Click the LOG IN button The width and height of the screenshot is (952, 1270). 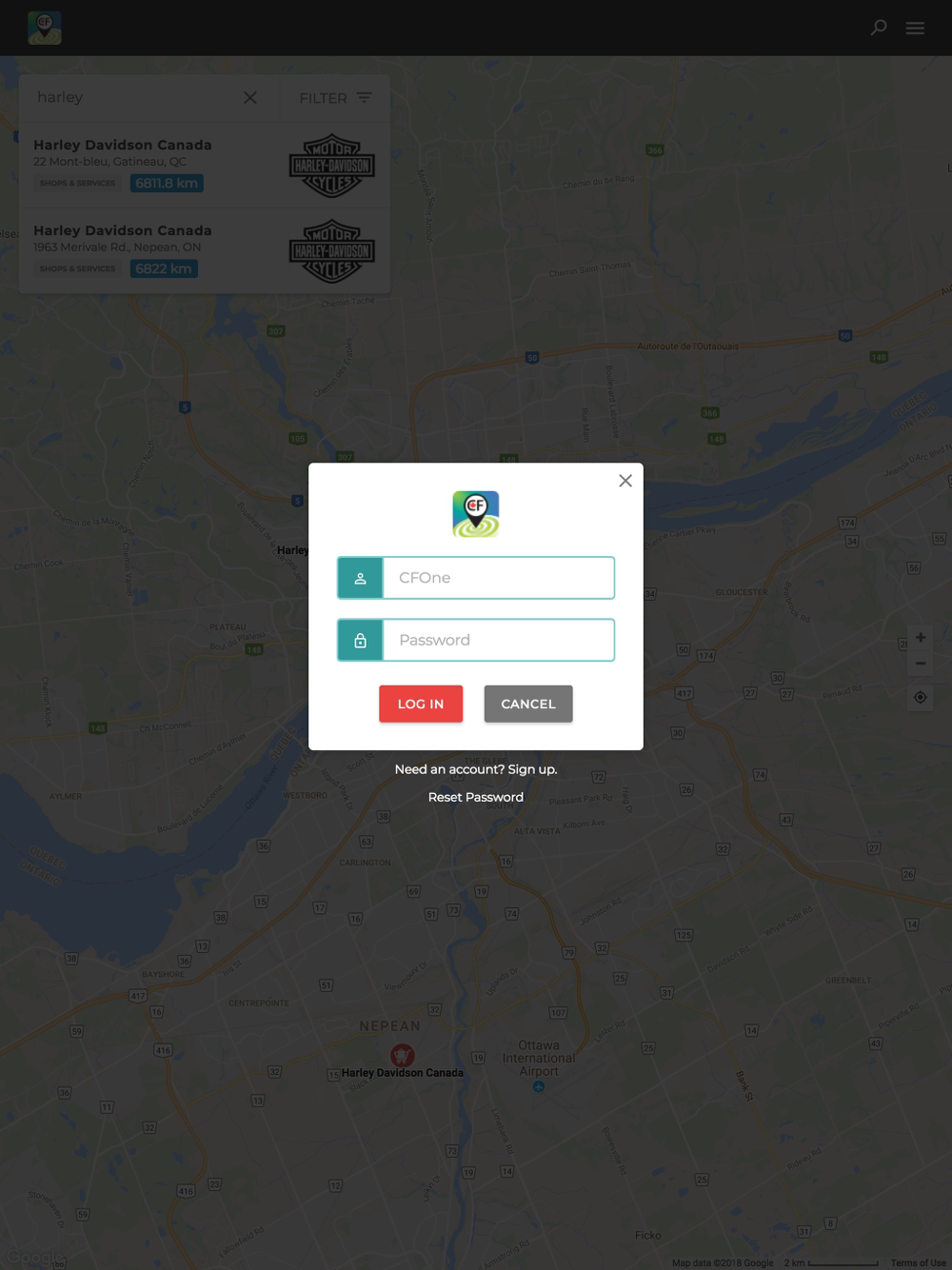[x=421, y=704]
